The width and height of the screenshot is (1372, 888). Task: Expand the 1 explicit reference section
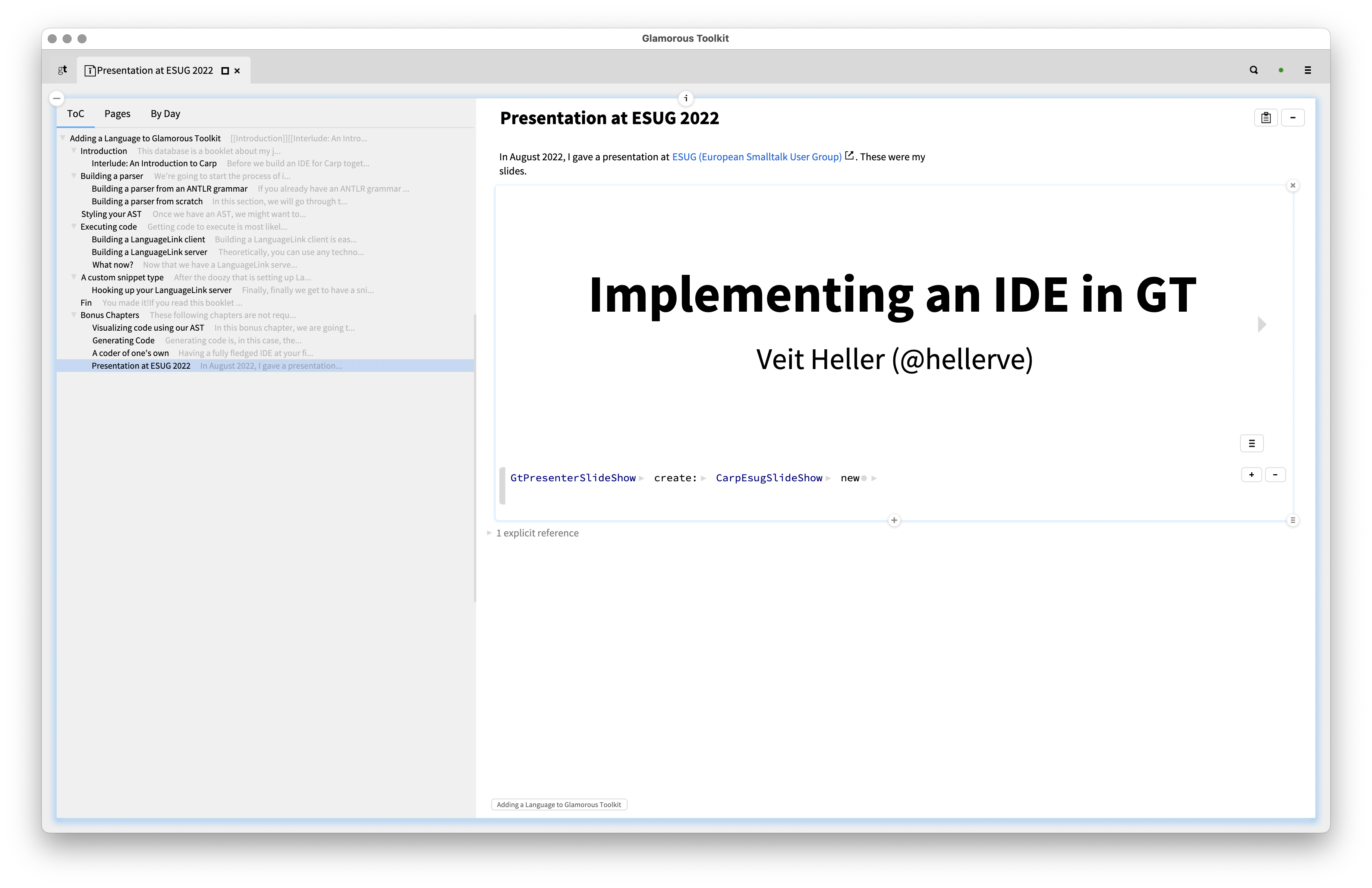490,533
